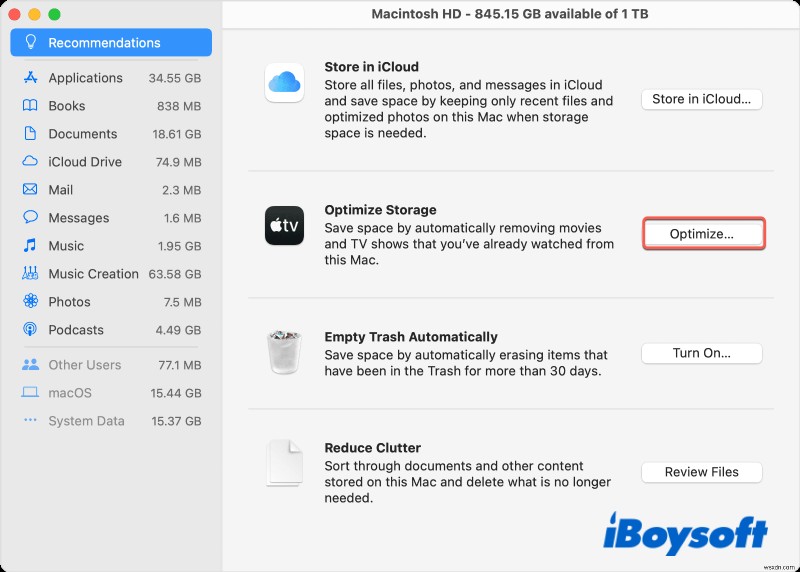Click the 4.49 GB Podcasts size
The image size is (800, 572).
click(178, 330)
